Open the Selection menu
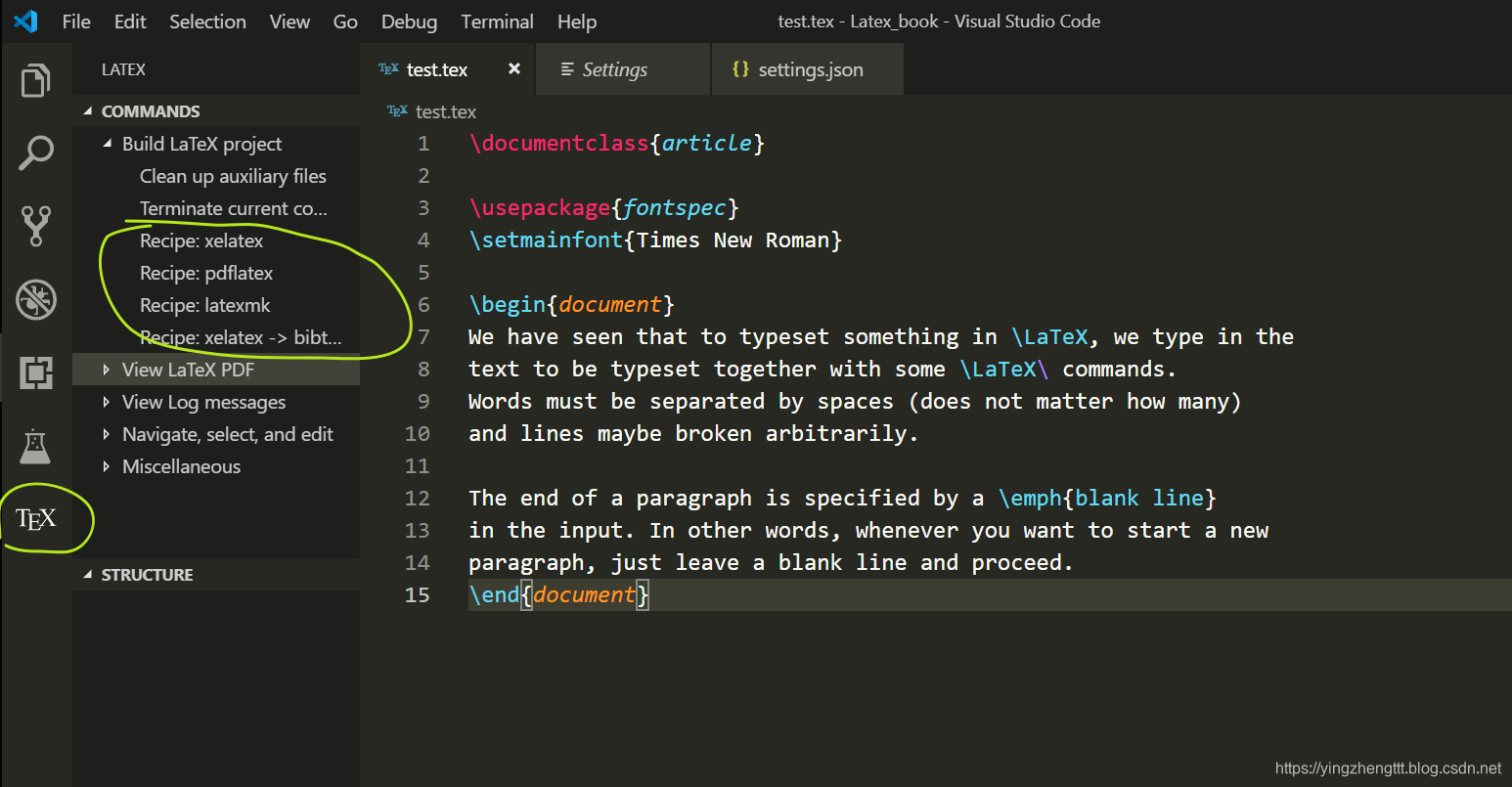Viewport: 1512px width, 787px height. point(207,22)
